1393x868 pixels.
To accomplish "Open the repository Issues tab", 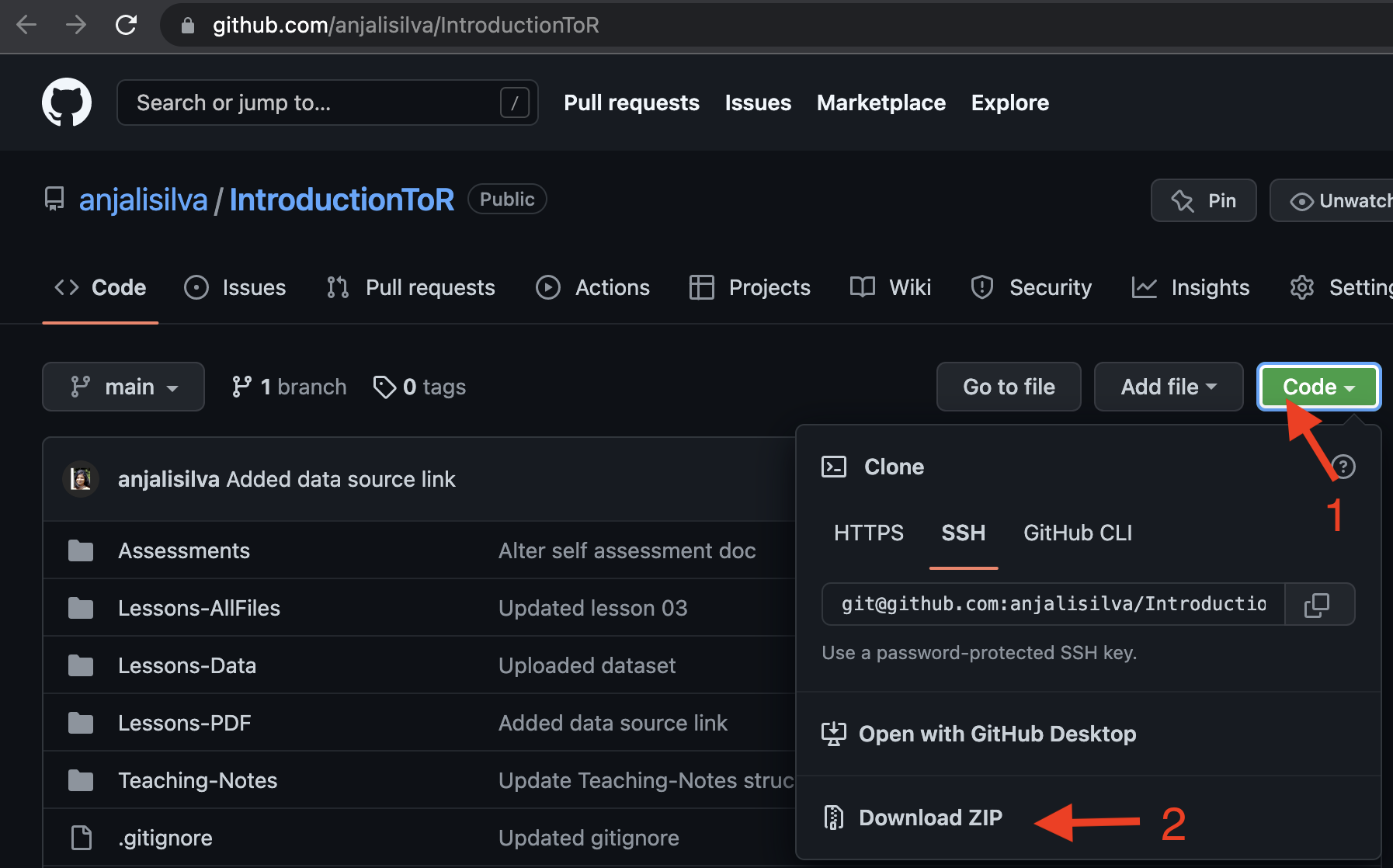I will (x=235, y=287).
